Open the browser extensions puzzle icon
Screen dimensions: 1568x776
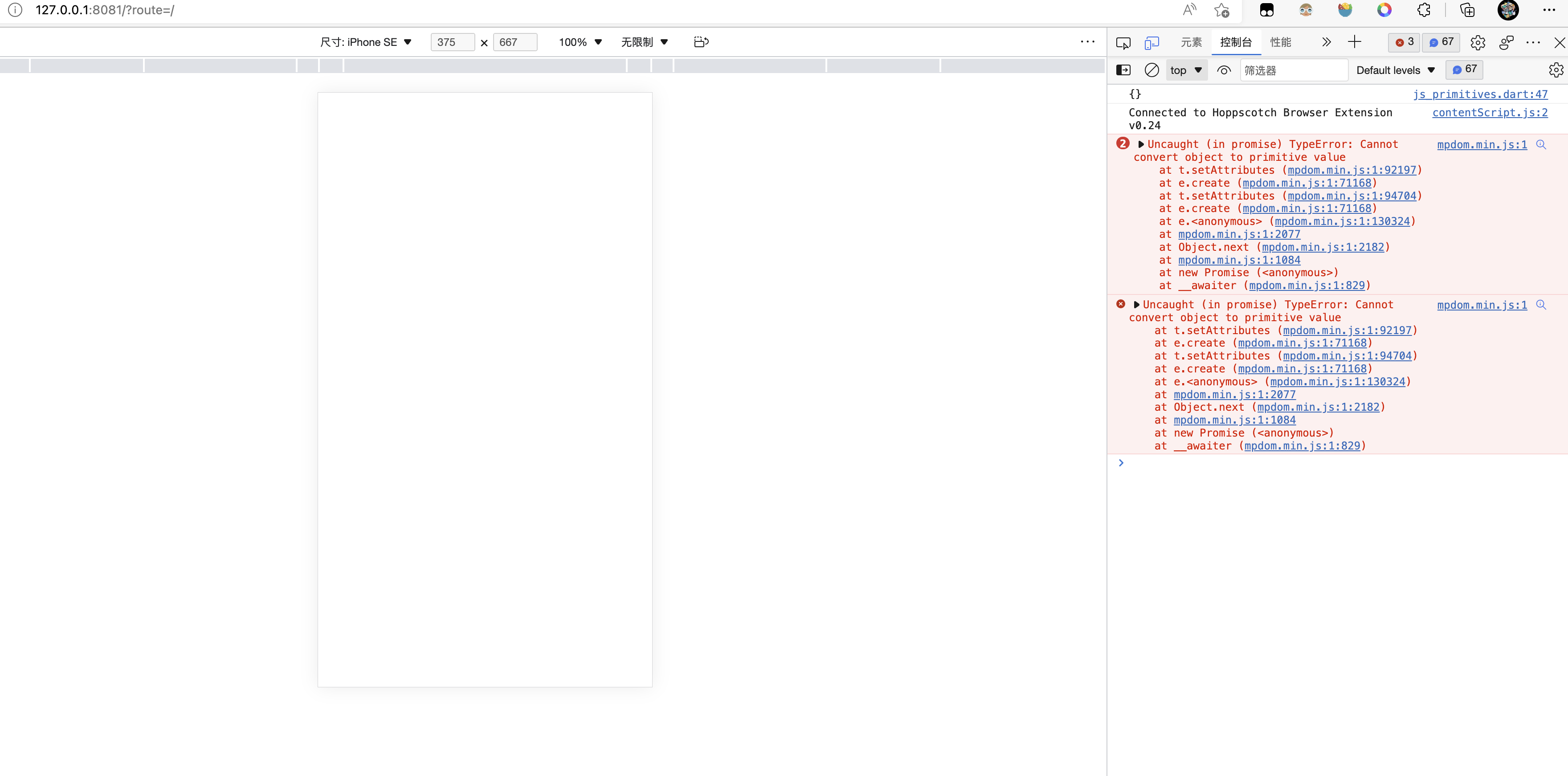coord(1424,10)
